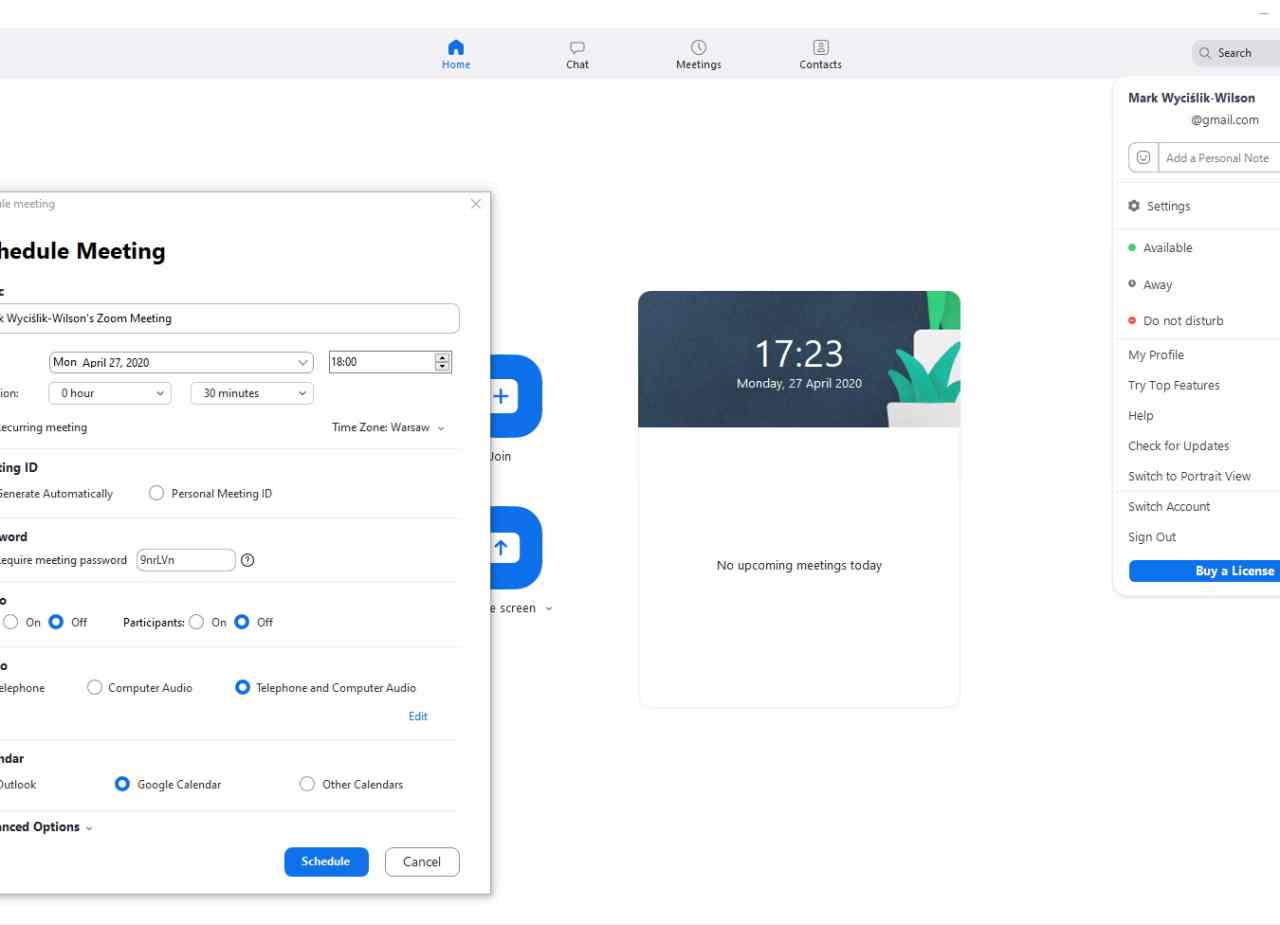
Task: Open Settings from the profile menu
Action: coord(1168,206)
